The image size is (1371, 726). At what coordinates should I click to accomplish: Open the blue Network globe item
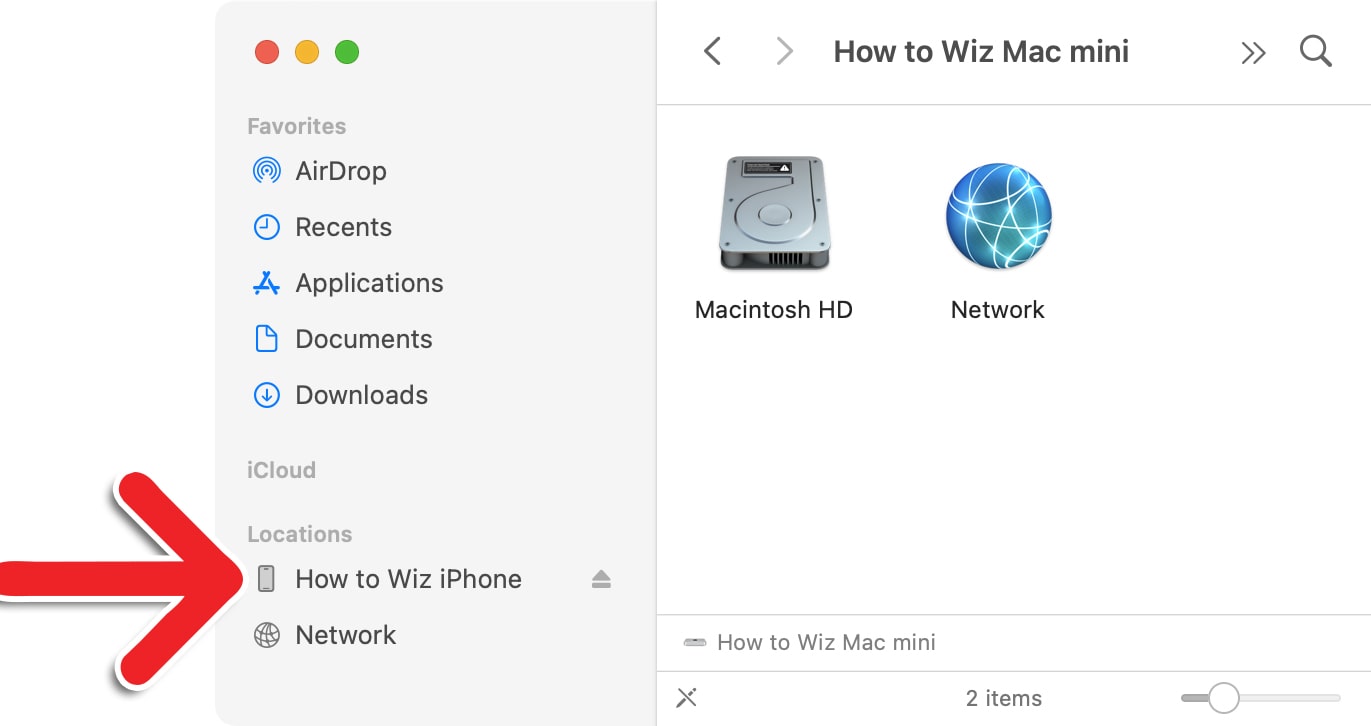tap(998, 217)
